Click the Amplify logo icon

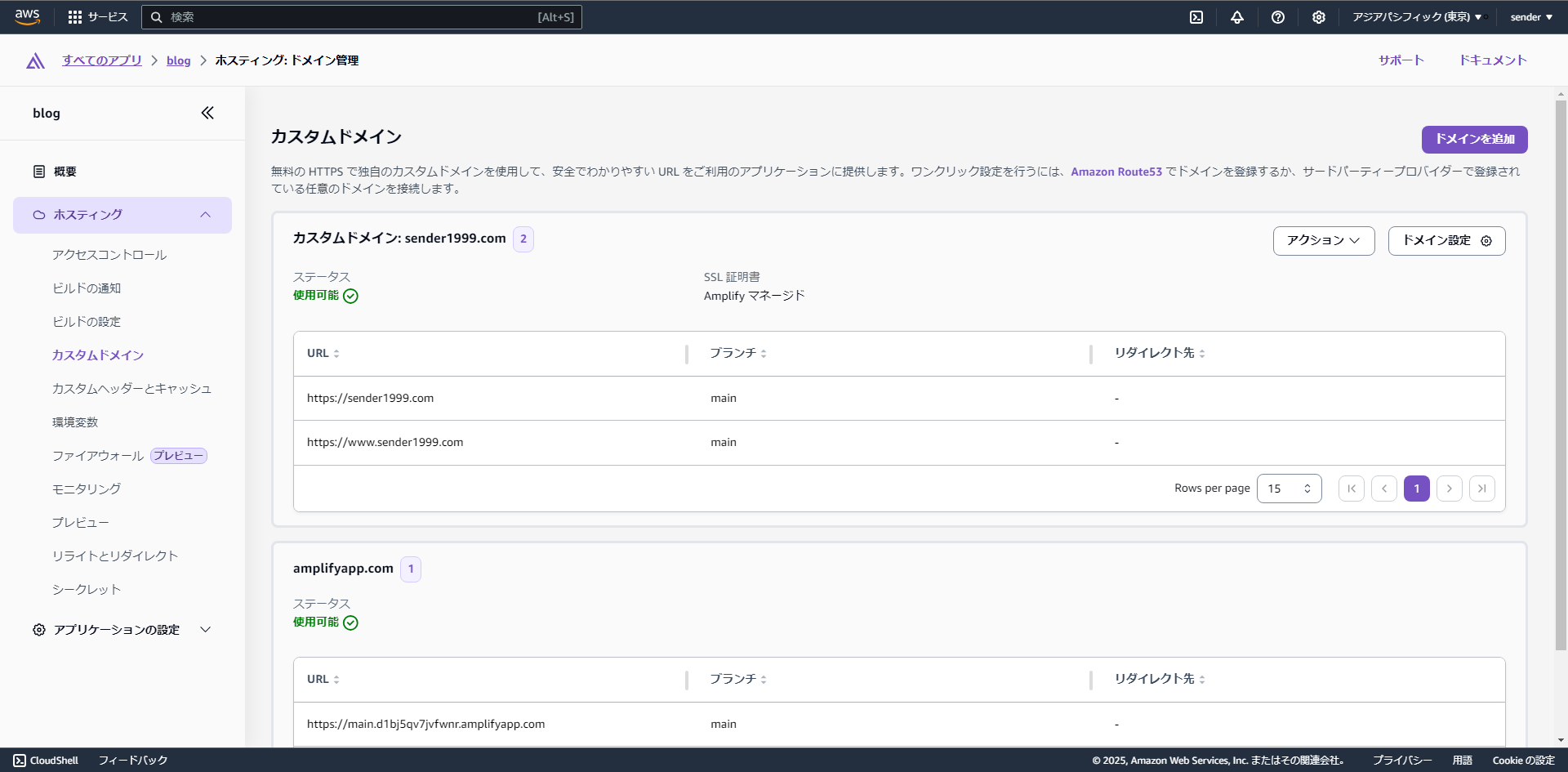click(x=35, y=60)
